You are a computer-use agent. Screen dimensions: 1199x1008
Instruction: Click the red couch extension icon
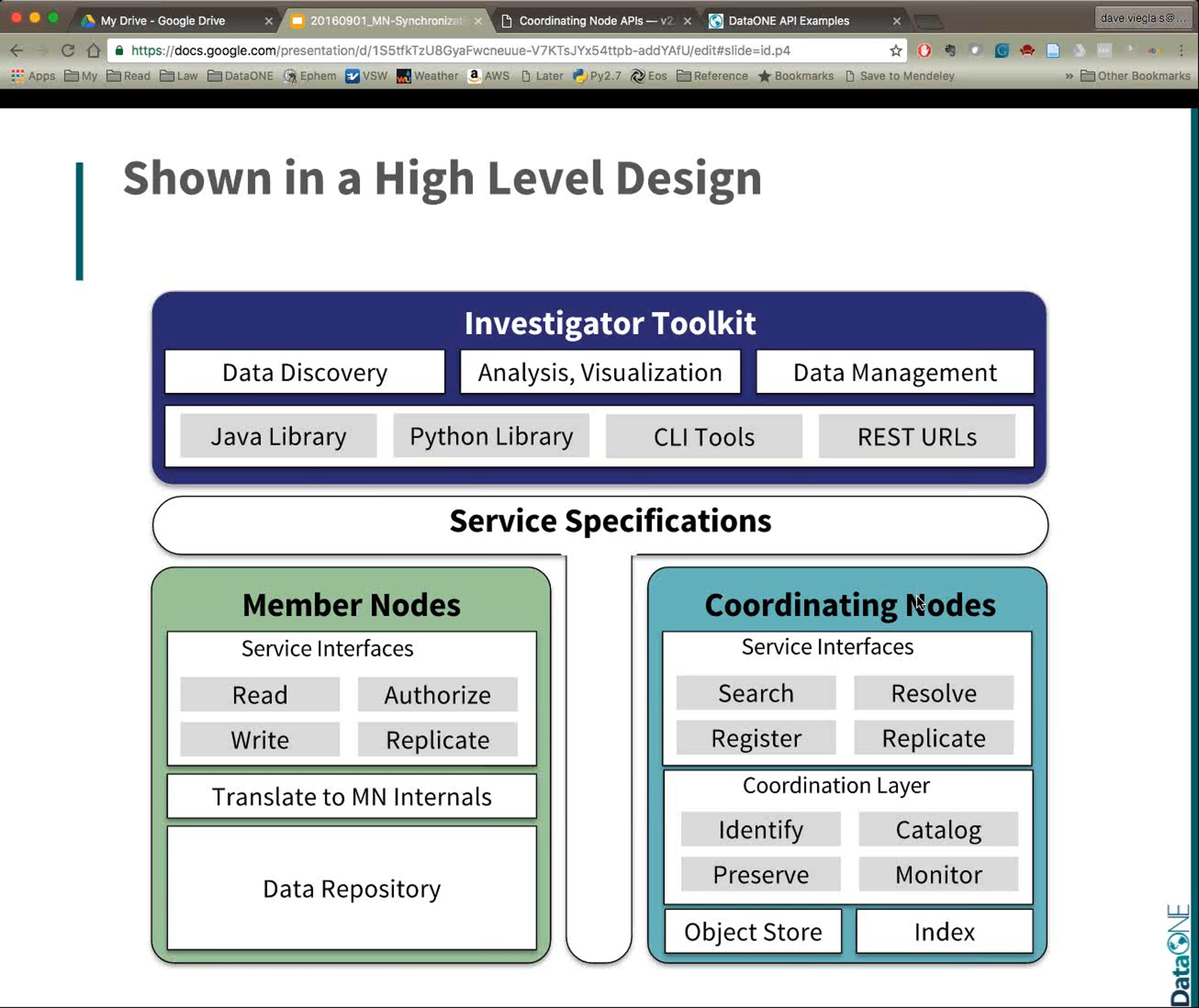pyautogui.click(x=1027, y=50)
